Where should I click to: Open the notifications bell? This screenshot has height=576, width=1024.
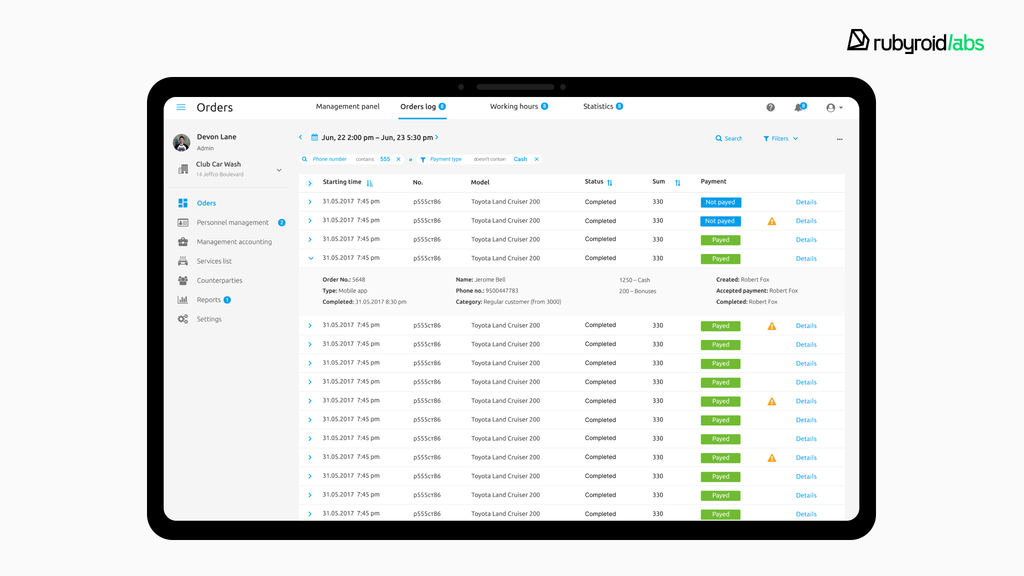pyautogui.click(x=799, y=107)
